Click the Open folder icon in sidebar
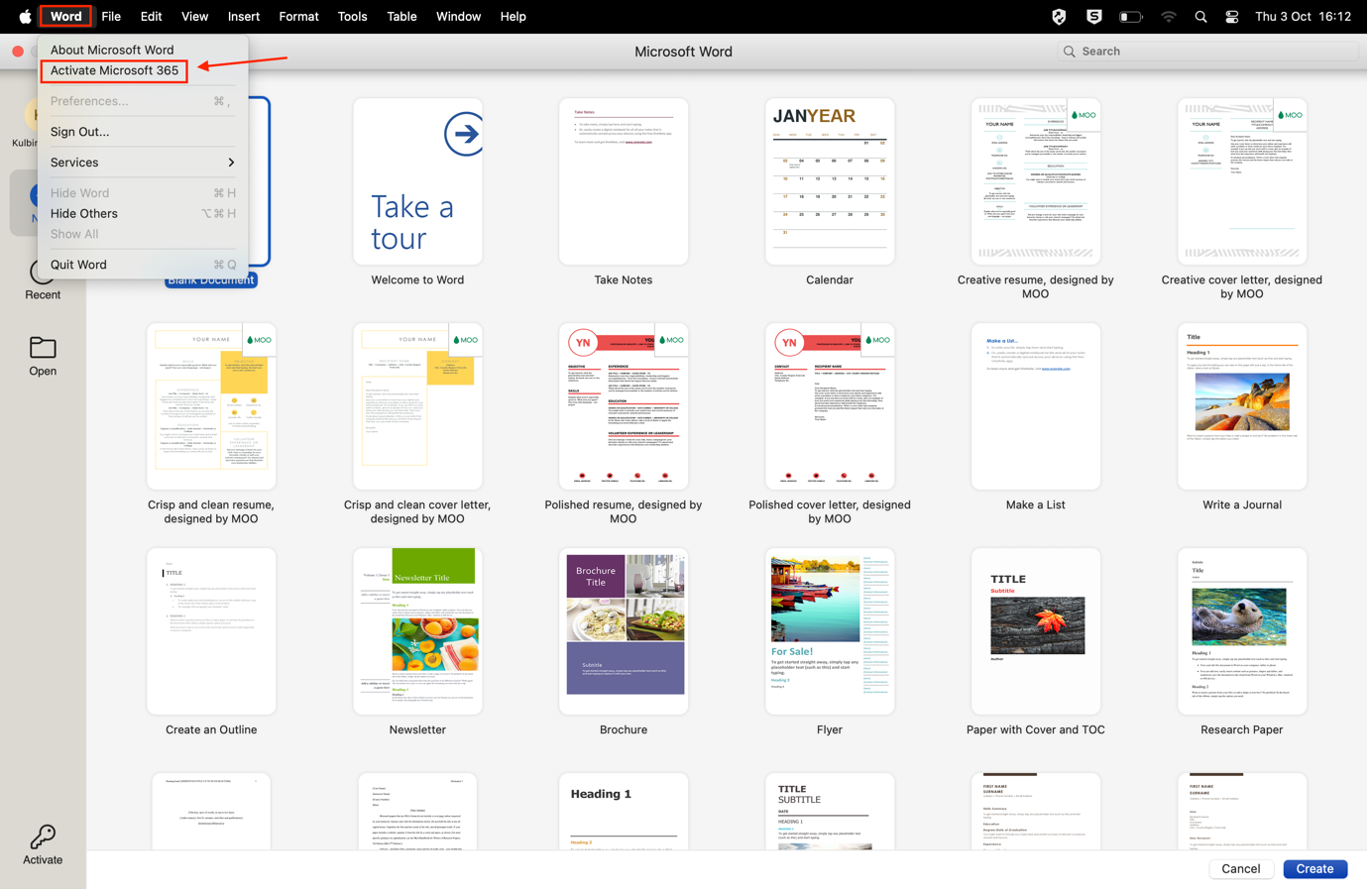The width and height of the screenshot is (1372, 893). tap(43, 349)
